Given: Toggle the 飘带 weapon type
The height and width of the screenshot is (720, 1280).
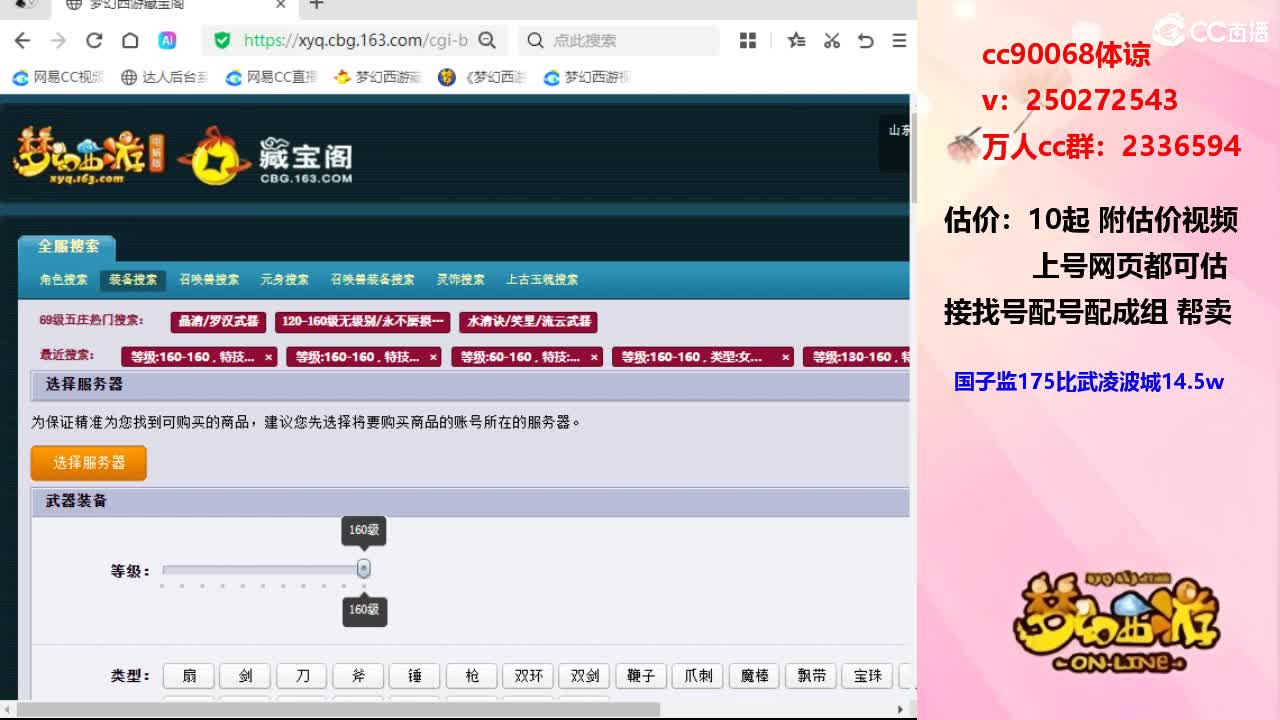Looking at the screenshot, I should 811,676.
